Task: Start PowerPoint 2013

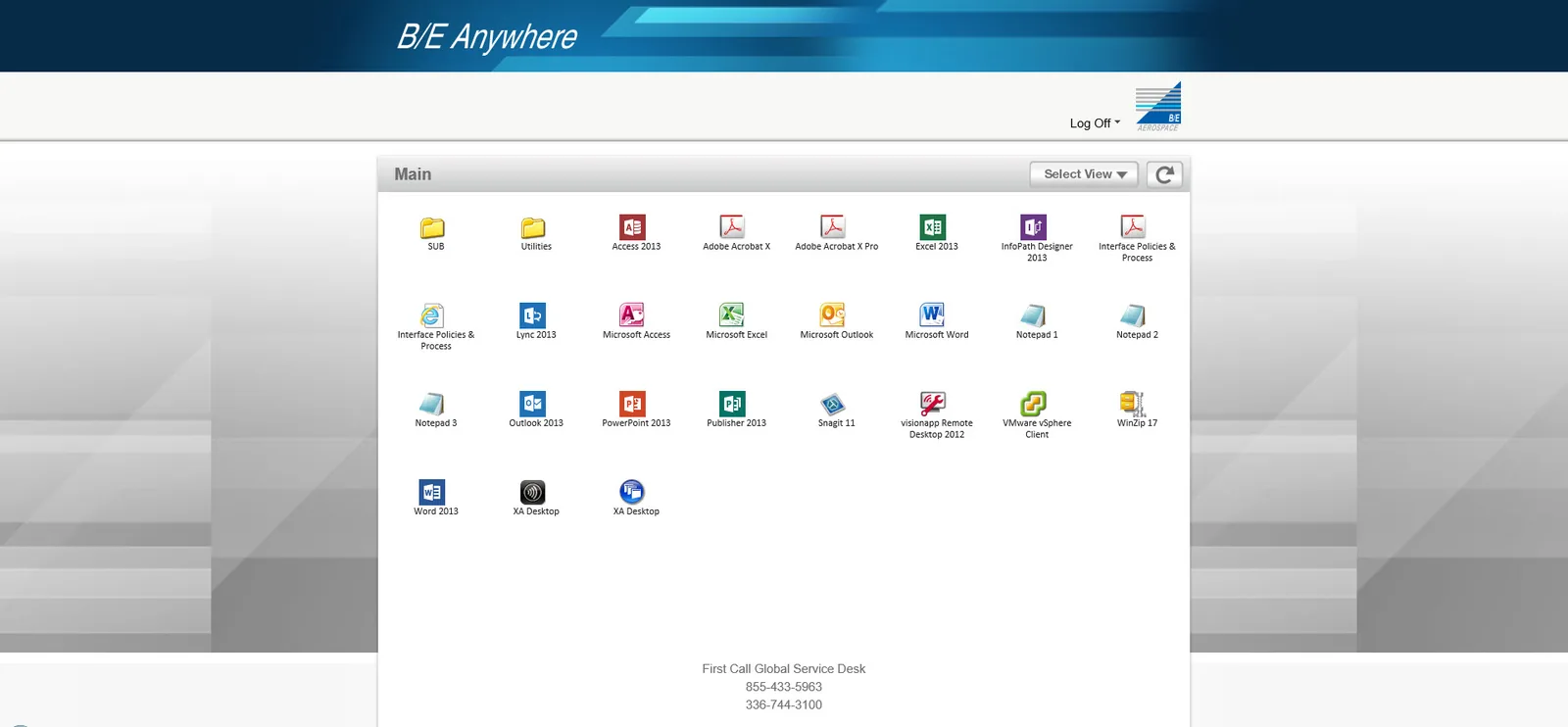Action: [x=633, y=404]
